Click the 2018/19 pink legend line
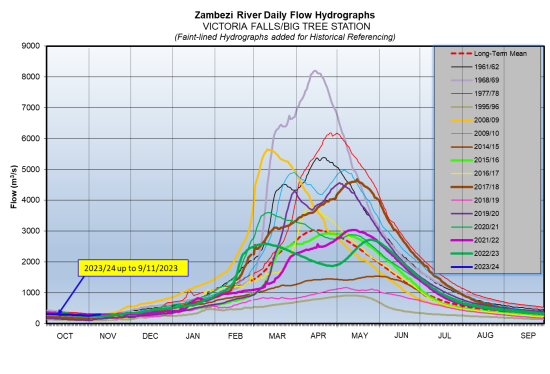This screenshot has height=374, width=550. click(x=461, y=200)
